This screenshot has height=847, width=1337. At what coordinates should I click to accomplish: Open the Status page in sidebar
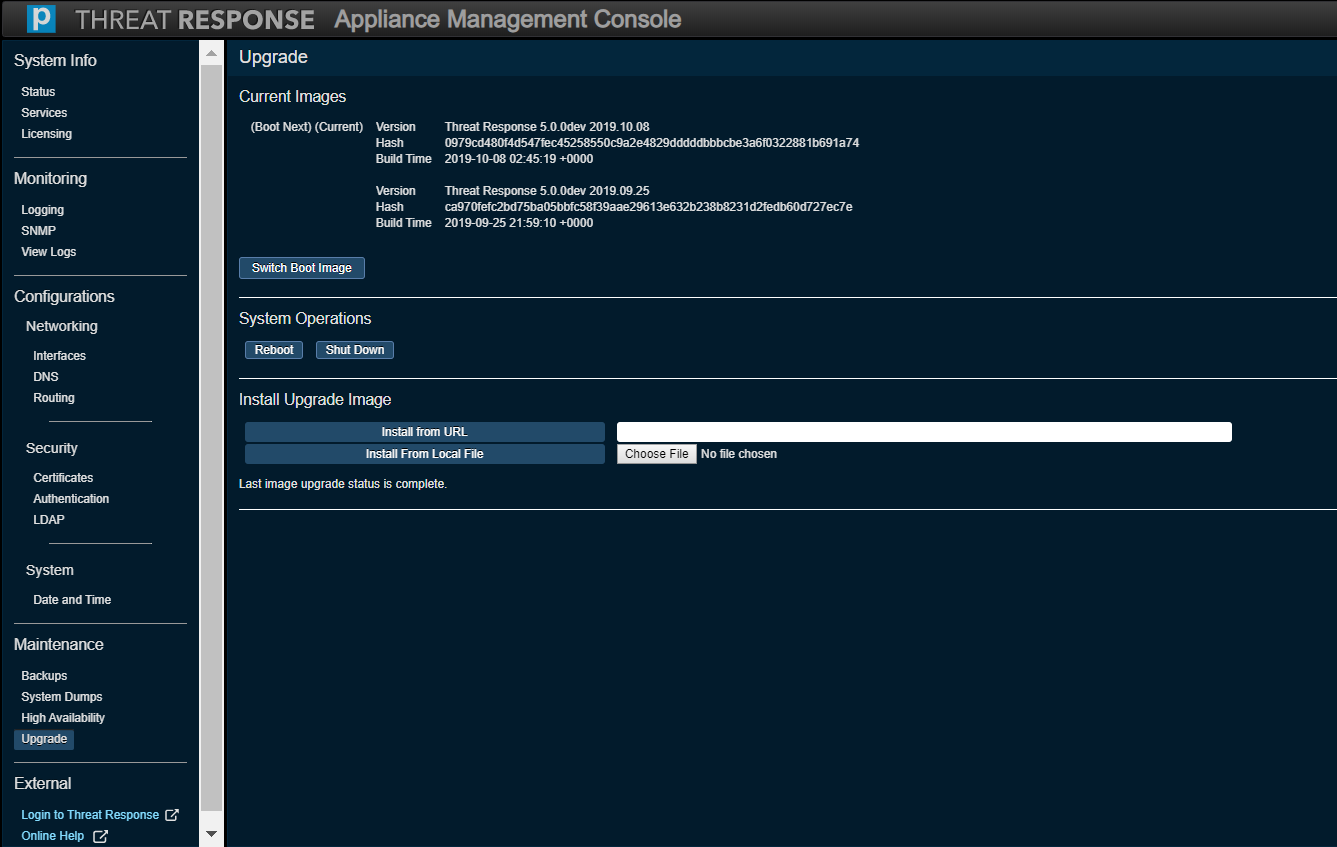coord(38,92)
